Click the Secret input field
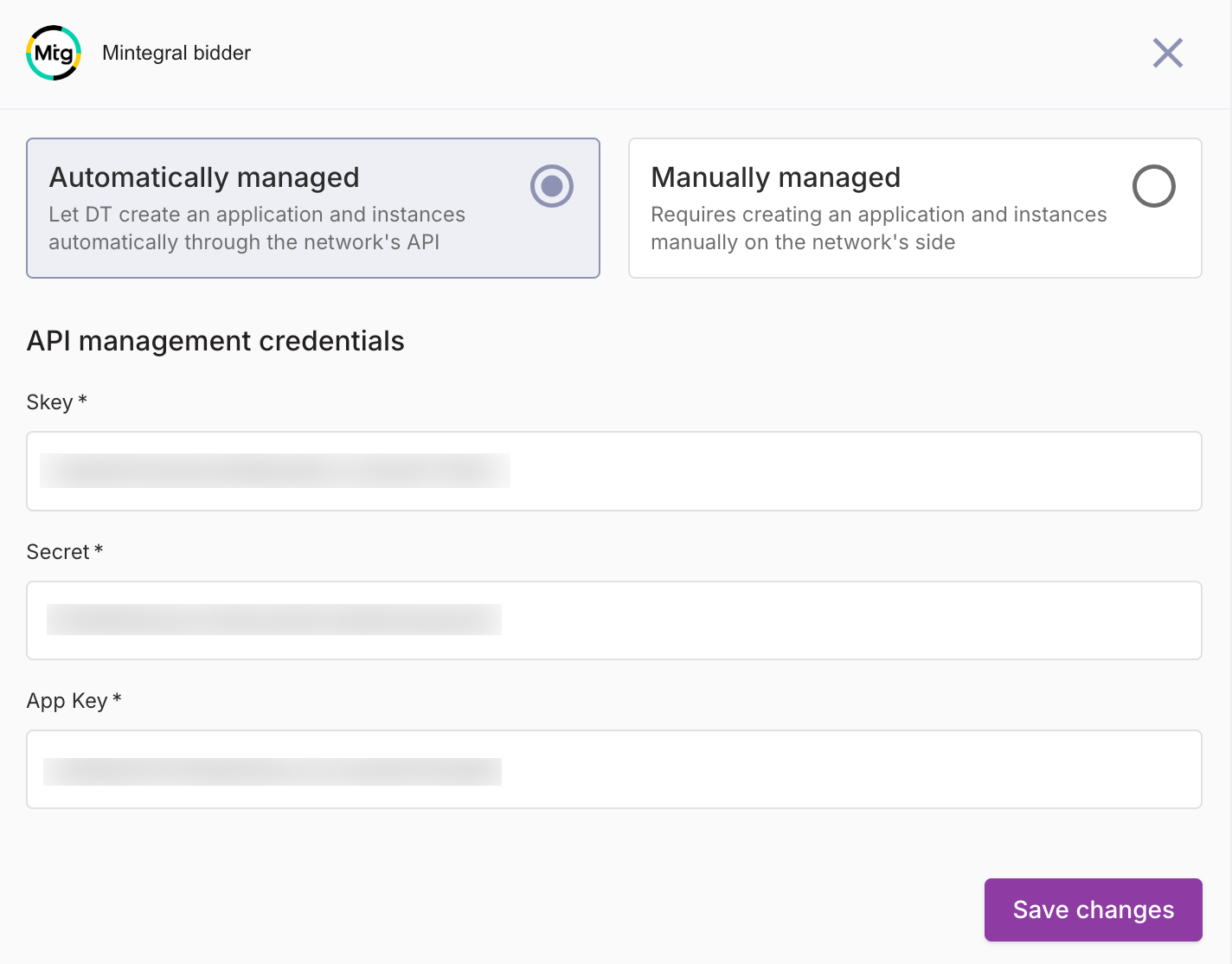This screenshot has height=964, width=1232. [614, 620]
